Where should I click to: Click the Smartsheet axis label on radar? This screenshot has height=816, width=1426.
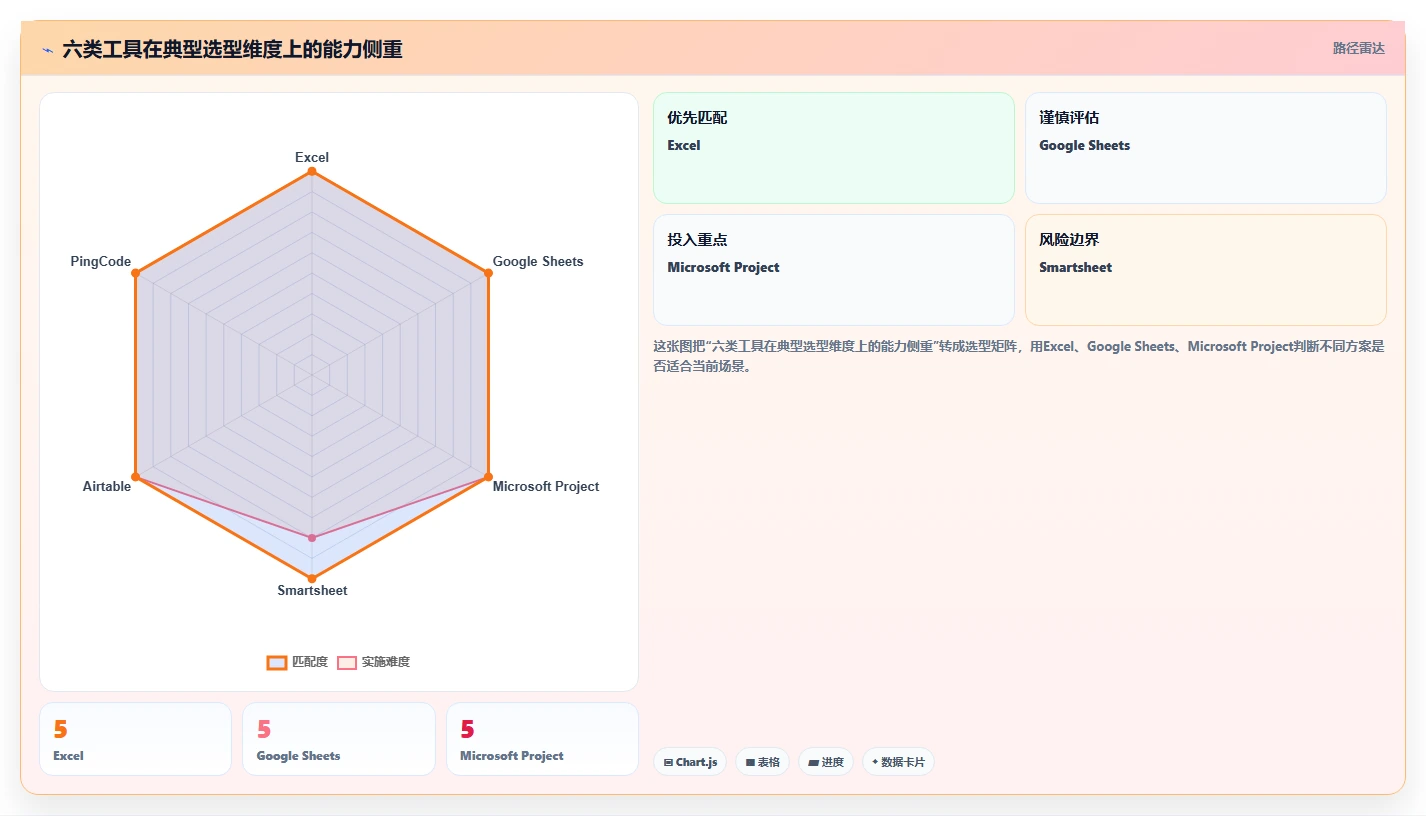click(x=312, y=590)
